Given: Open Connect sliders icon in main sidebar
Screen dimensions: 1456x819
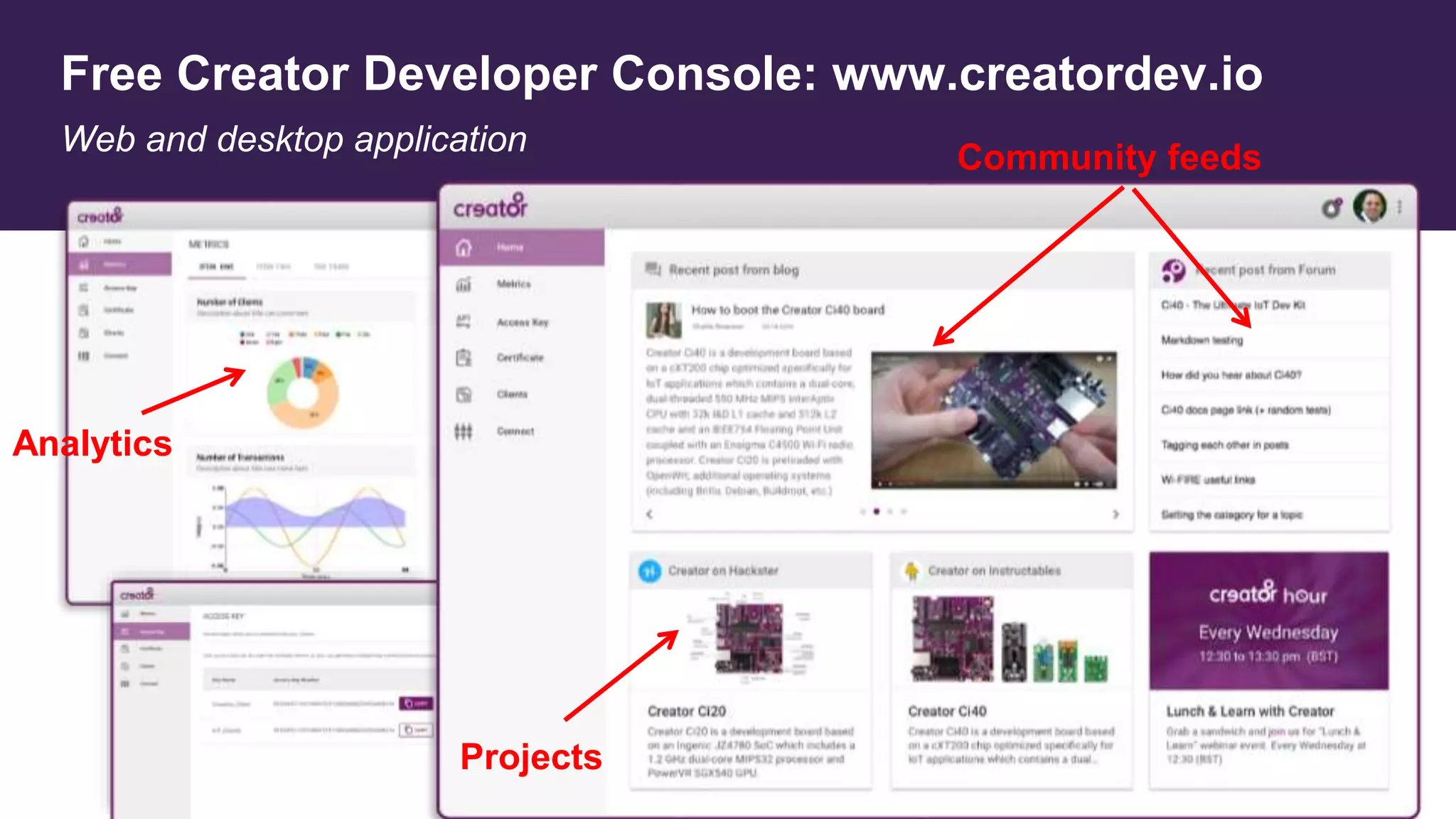Looking at the screenshot, I should [464, 431].
